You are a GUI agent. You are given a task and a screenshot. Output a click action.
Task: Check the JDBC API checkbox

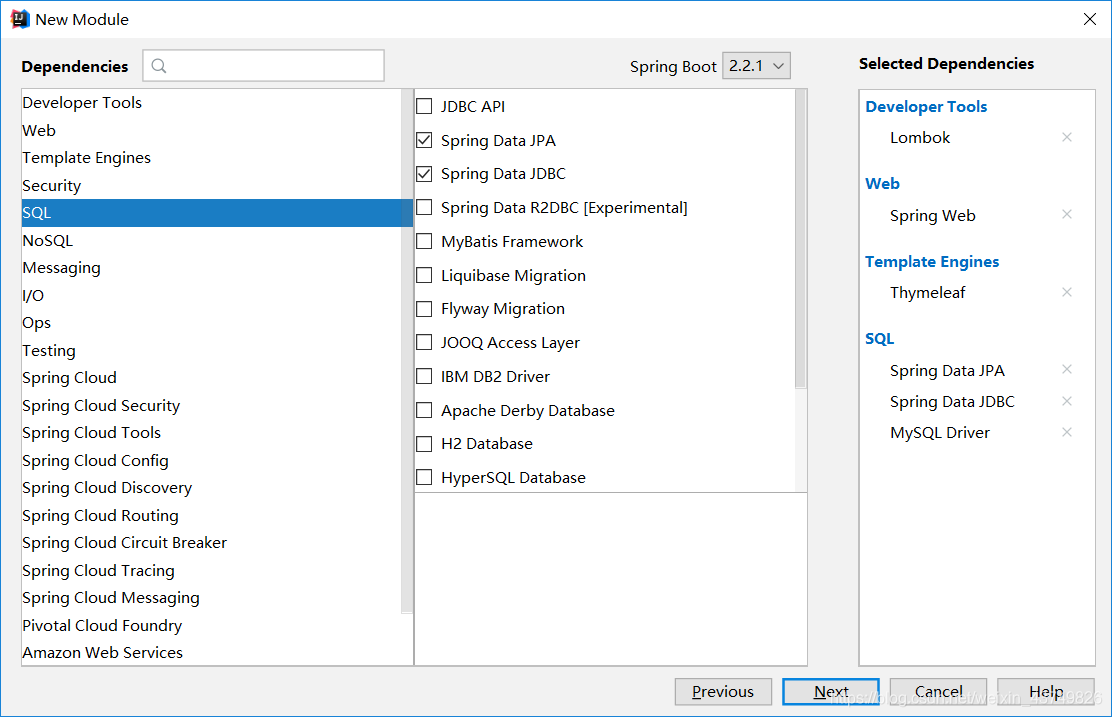click(x=424, y=106)
